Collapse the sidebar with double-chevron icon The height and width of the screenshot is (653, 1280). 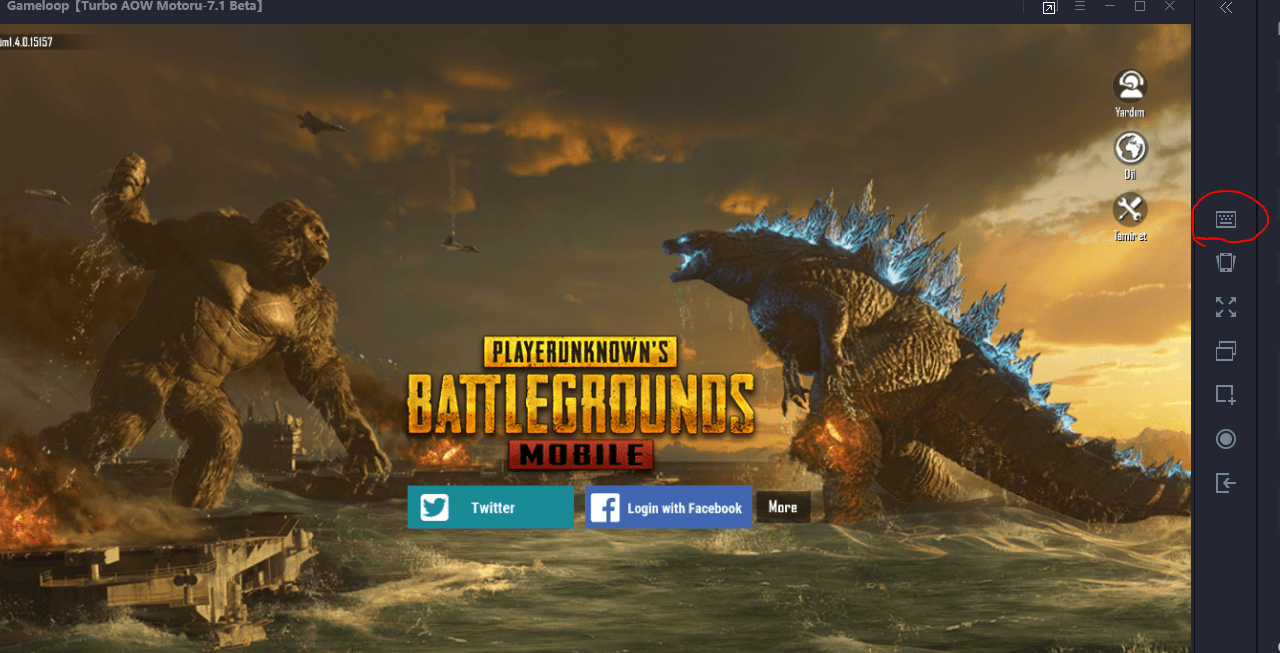click(1226, 7)
